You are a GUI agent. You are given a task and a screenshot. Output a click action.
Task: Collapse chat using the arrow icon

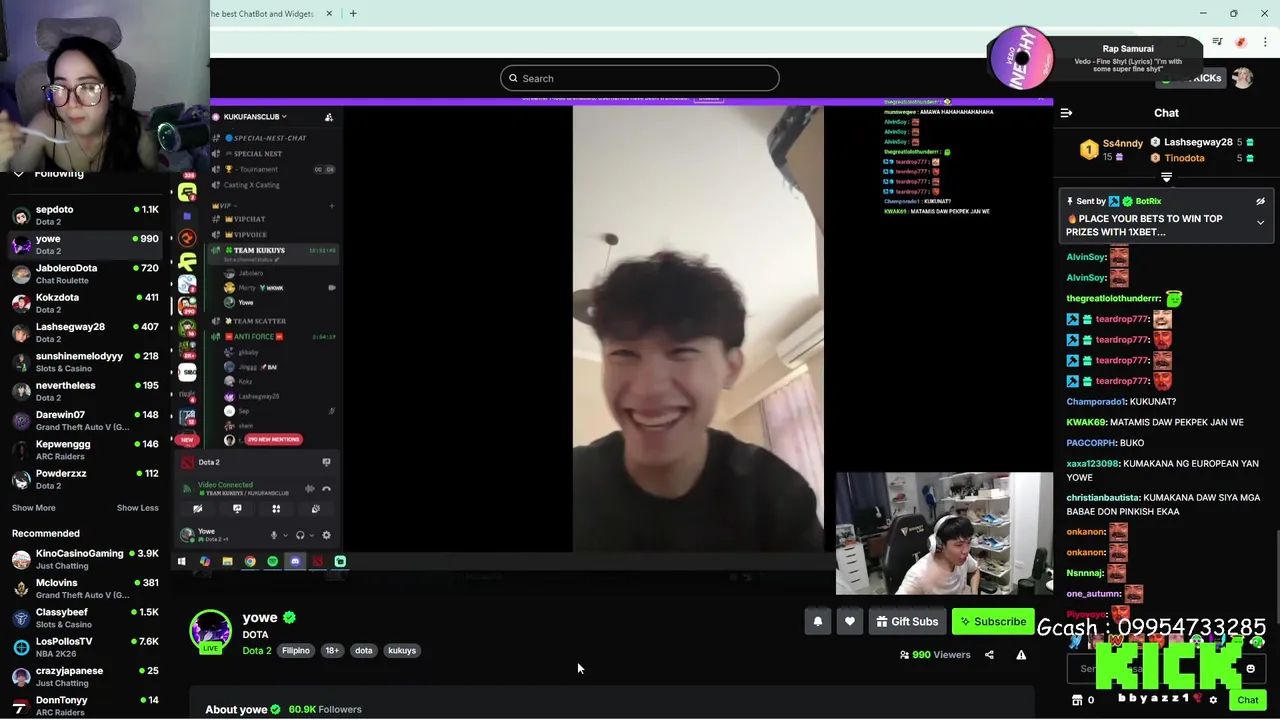point(1066,113)
